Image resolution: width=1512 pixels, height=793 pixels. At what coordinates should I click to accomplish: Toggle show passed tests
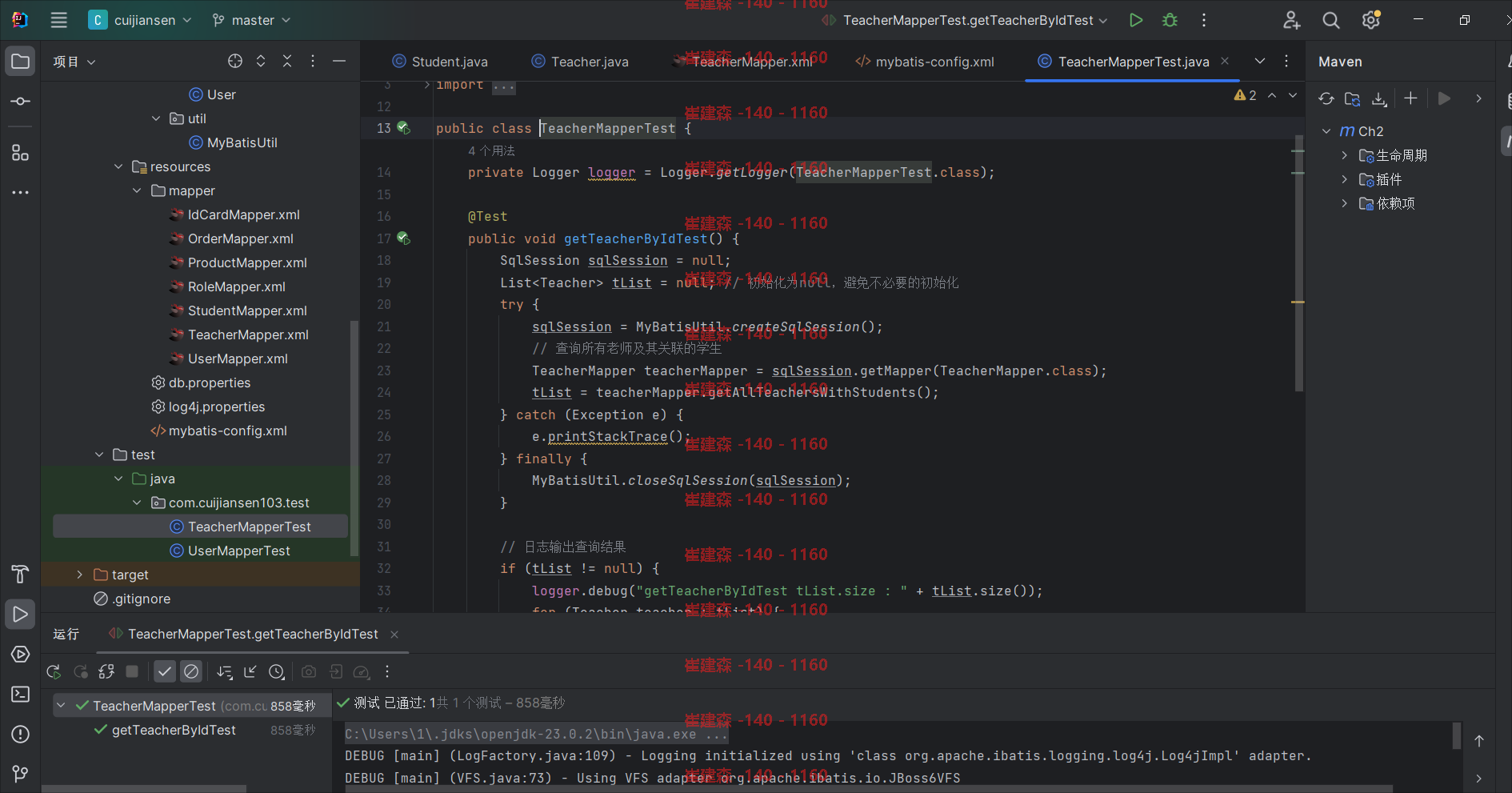coord(165,671)
